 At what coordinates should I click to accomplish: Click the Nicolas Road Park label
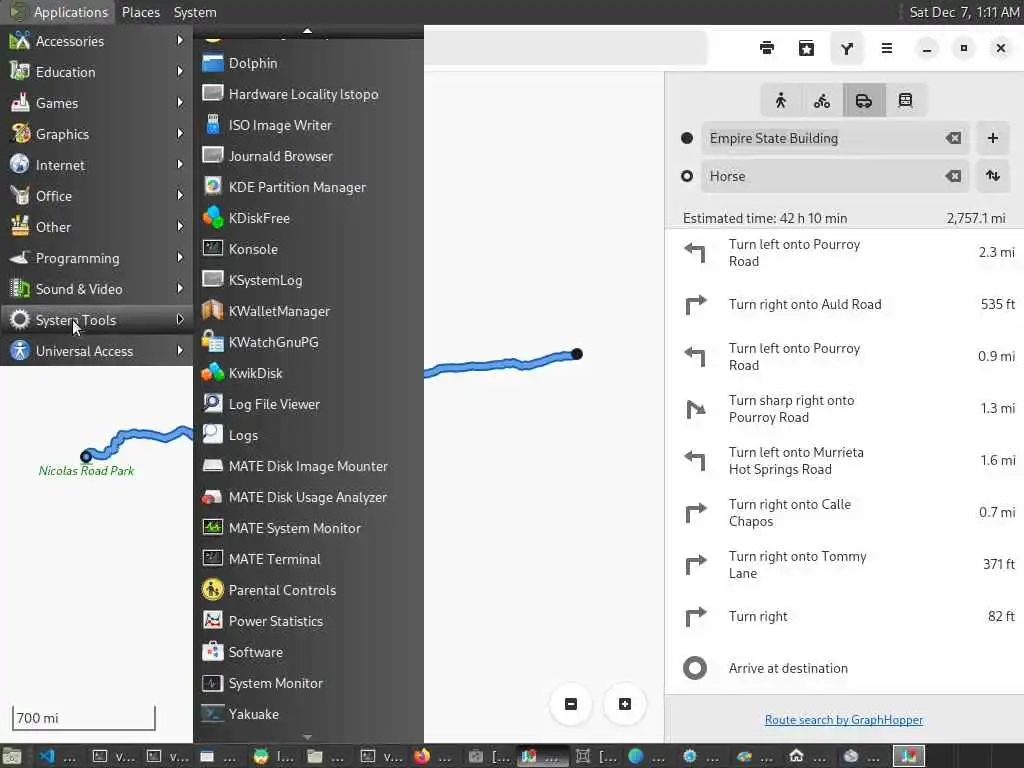(x=86, y=470)
